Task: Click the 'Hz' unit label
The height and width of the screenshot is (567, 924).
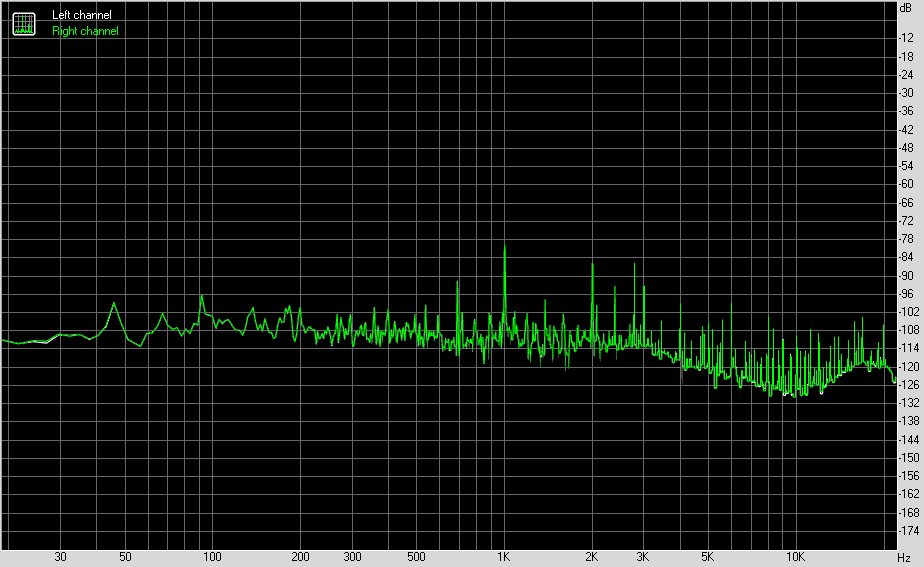Action: tap(903, 558)
